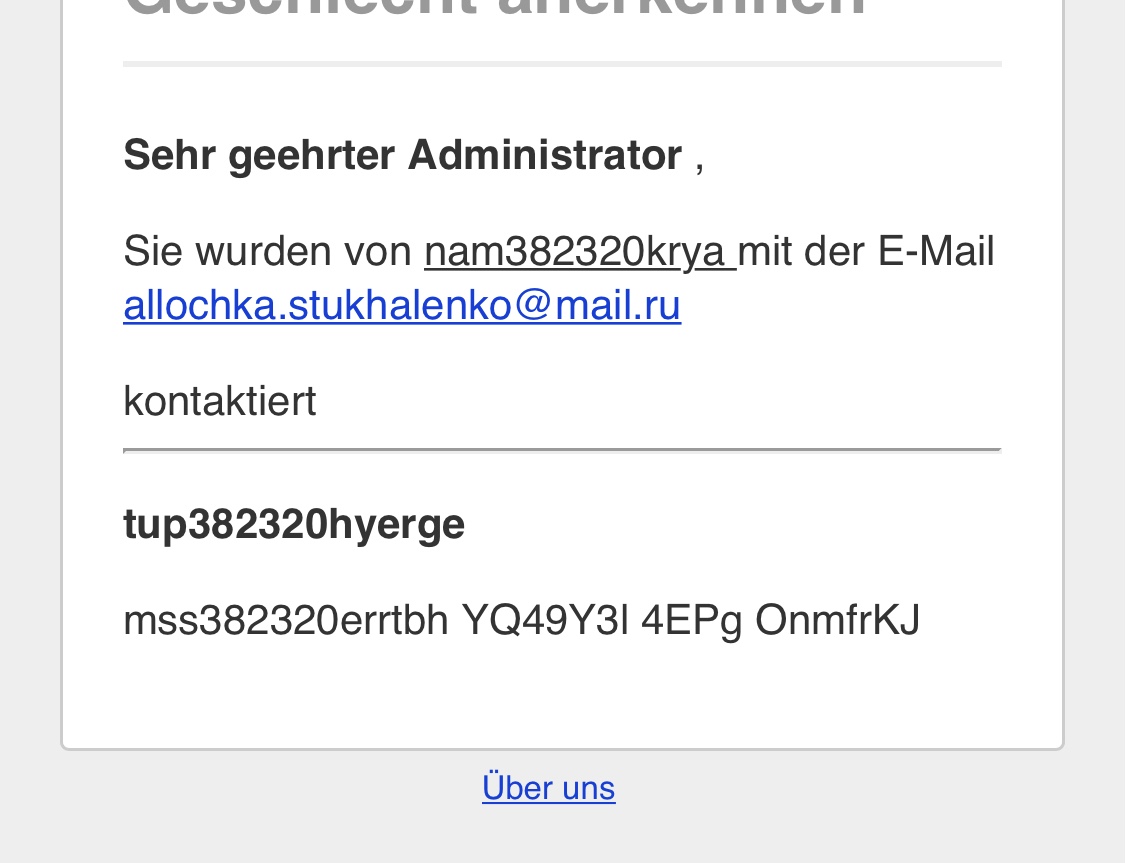Open the nam382320krya sender link
Screen dimensions: 1125x863
click(x=578, y=251)
